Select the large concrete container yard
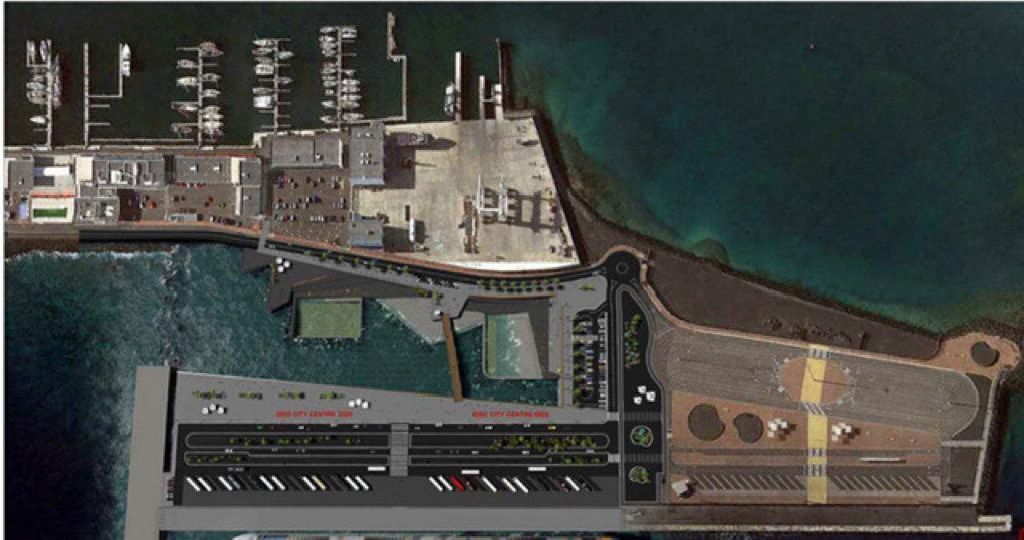 tap(470, 190)
